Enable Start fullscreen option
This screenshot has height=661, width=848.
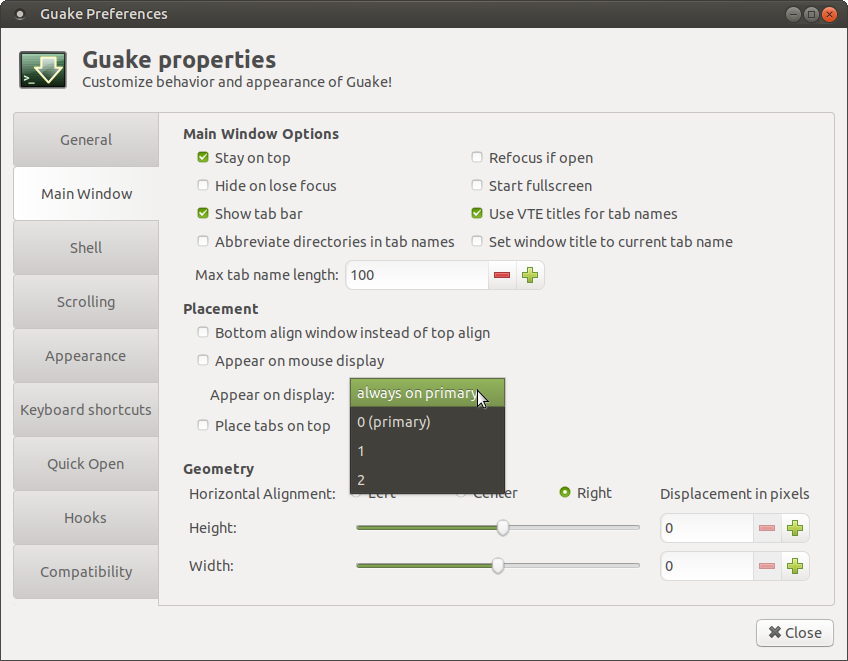[477, 186]
